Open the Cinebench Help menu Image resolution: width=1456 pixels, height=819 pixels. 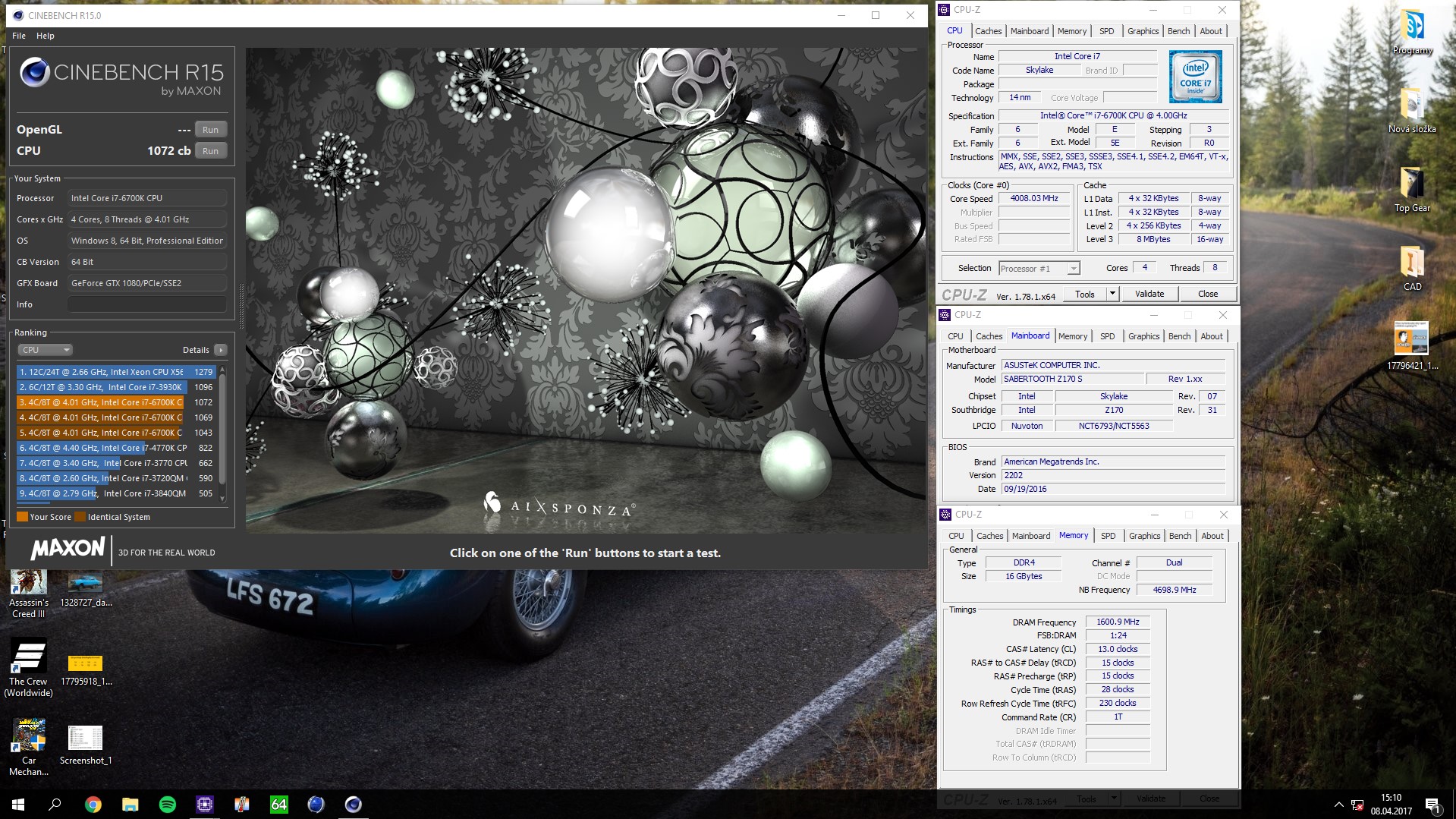[46, 36]
